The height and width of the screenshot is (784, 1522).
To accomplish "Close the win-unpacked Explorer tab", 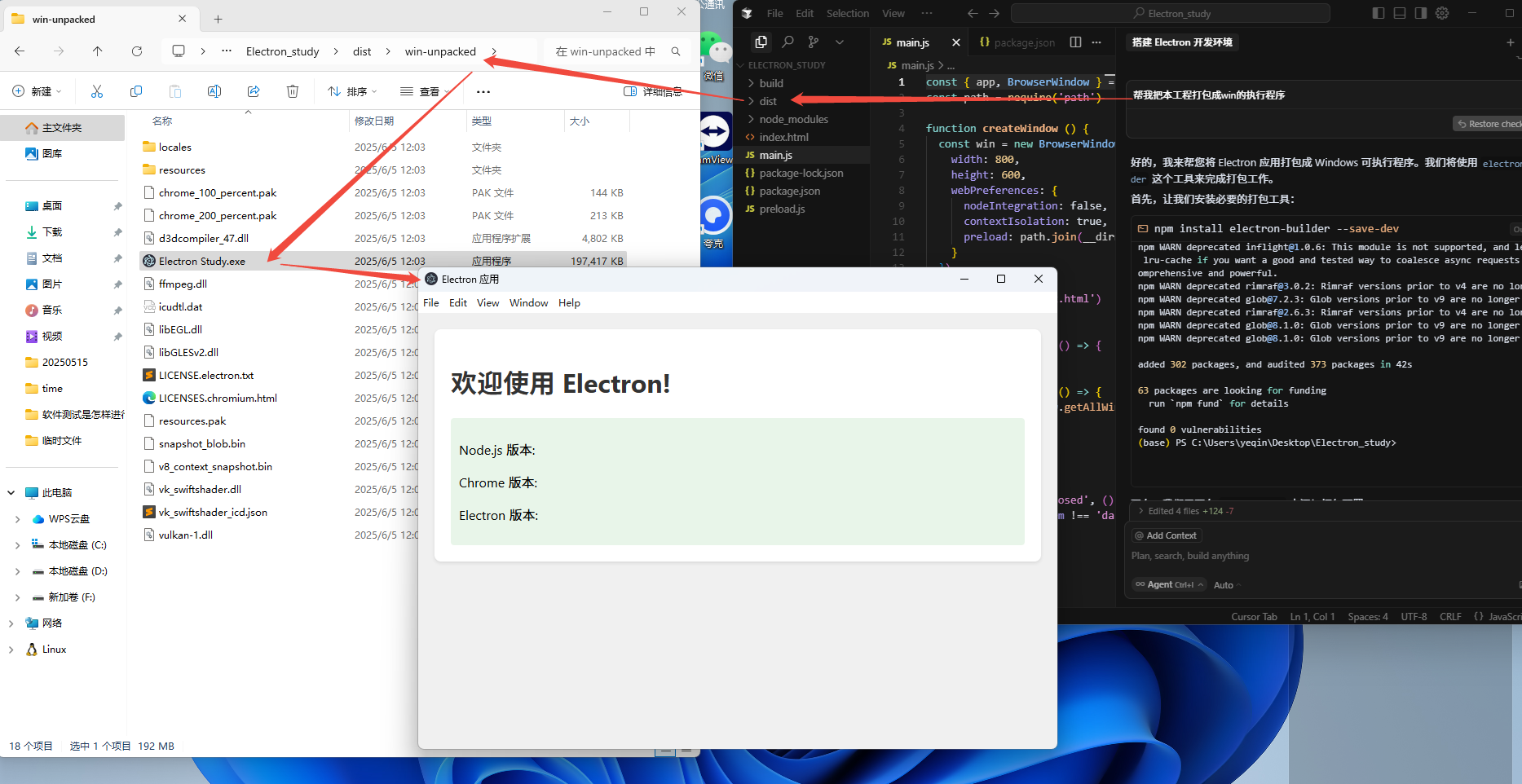I will click(x=182, y=19).
